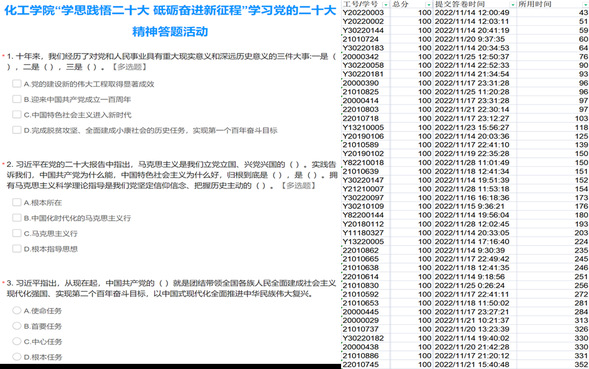This screenshot has width=589, height=369.
Task: Select score 100 in row Y20220003
Action: point(412,12)
